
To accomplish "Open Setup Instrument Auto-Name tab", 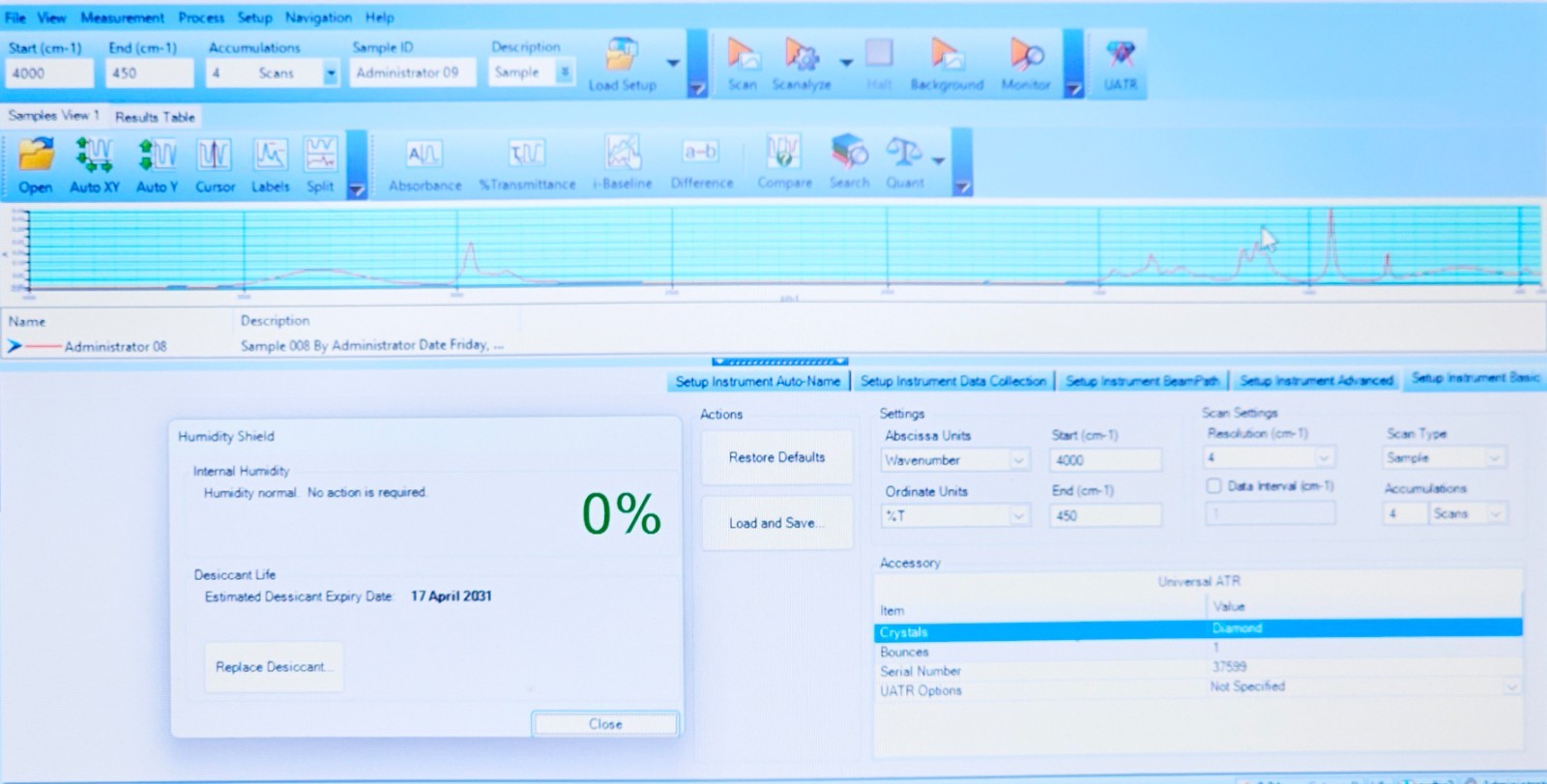I will [x=758, y=382].
